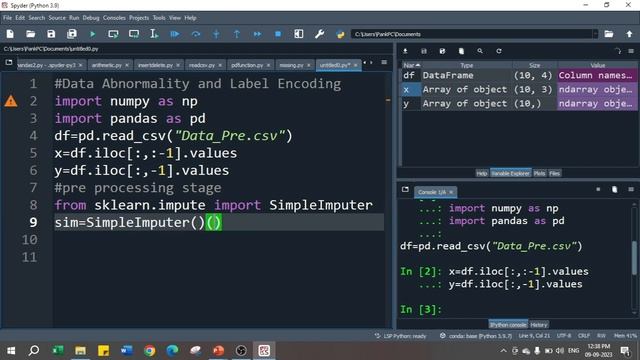
Task: Save data as icon in Variable Explorer
Action: 442,51
